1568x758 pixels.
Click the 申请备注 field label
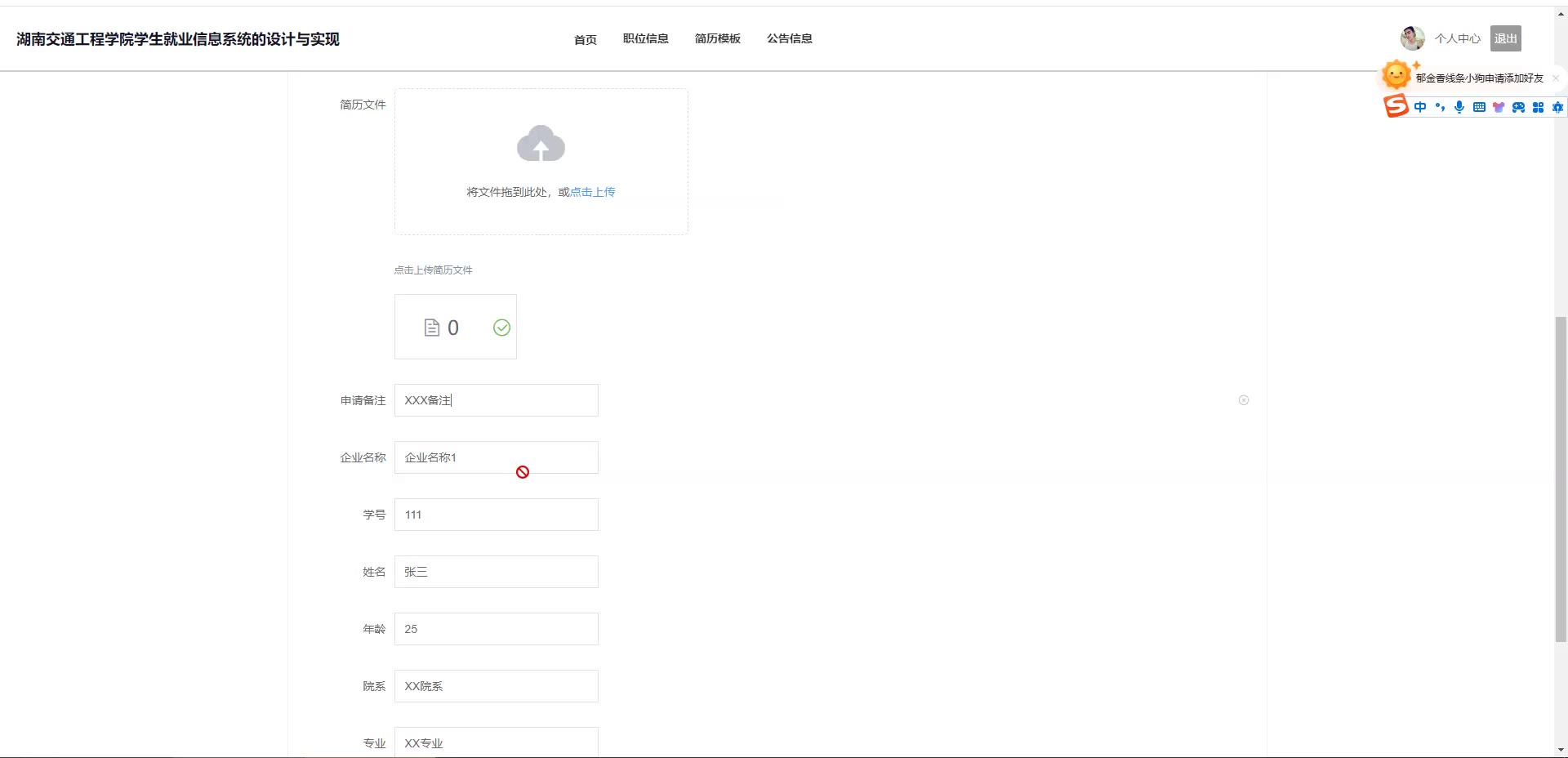(x=363, y=400)
